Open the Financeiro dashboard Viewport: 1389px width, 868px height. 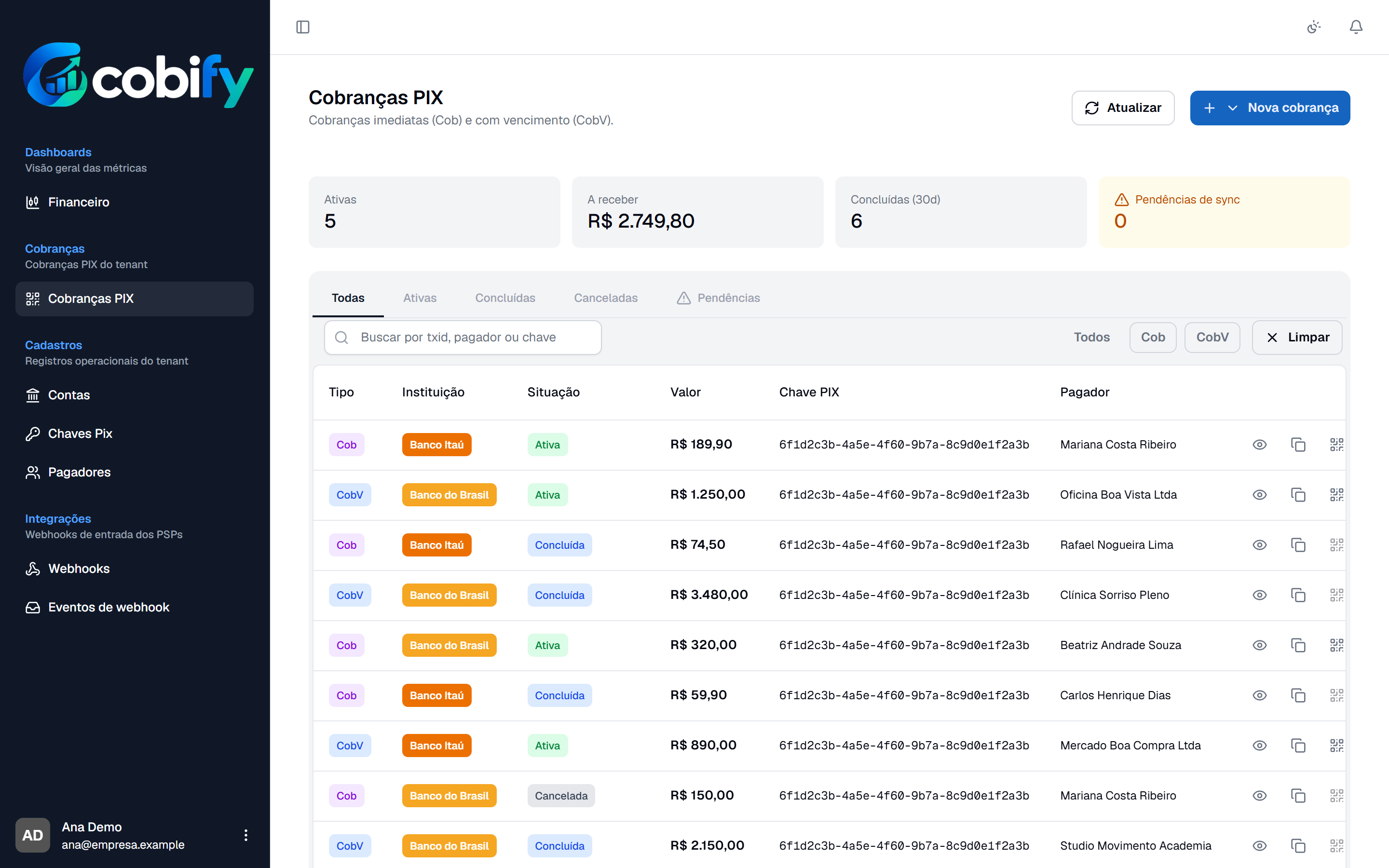[x=134, y=202]
